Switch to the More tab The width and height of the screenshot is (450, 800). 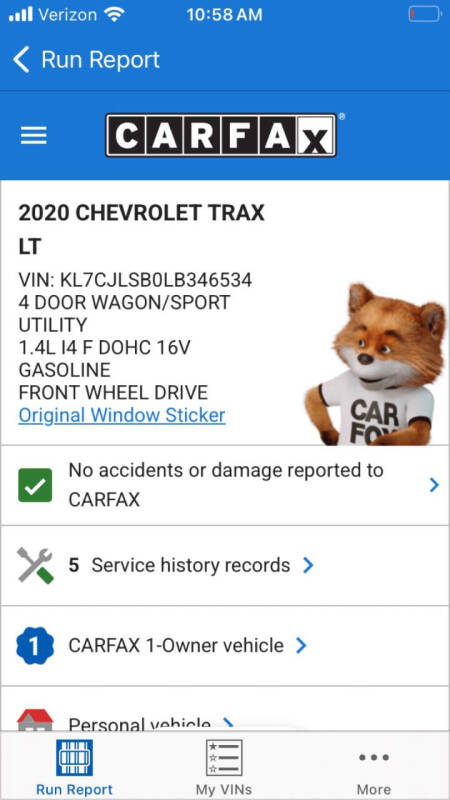pyautogui.click(x=374, y=766)
